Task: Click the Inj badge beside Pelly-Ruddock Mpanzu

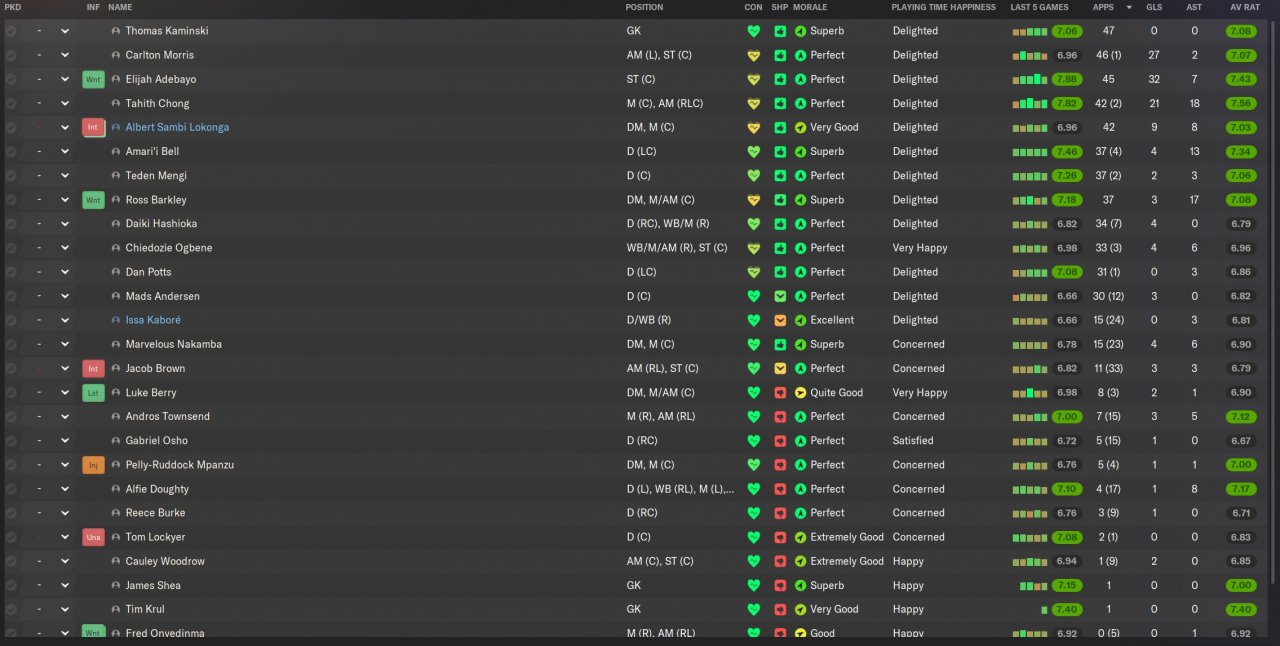Action: pyautogui.click(x=93, y=465)
